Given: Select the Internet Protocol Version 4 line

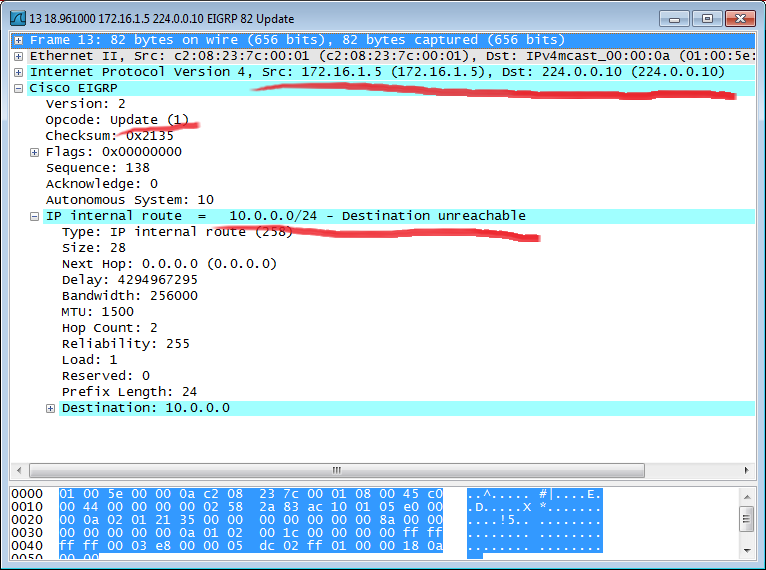Looking at the screenshot, I should [x=390, y=72].
